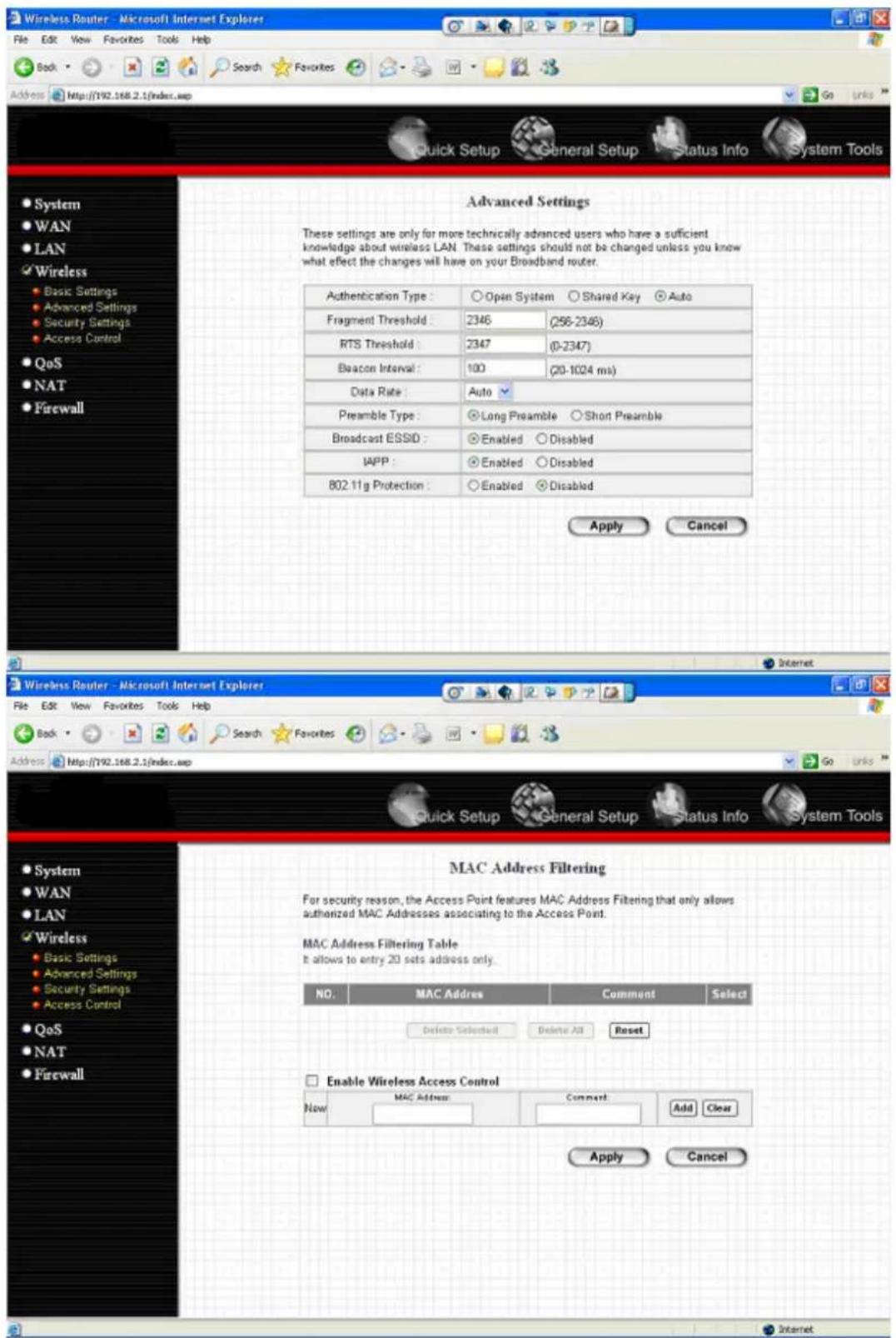Open Help menu in MAC Address Filtering window
The width and height of the screenshot is (896, 1338).
202,706
